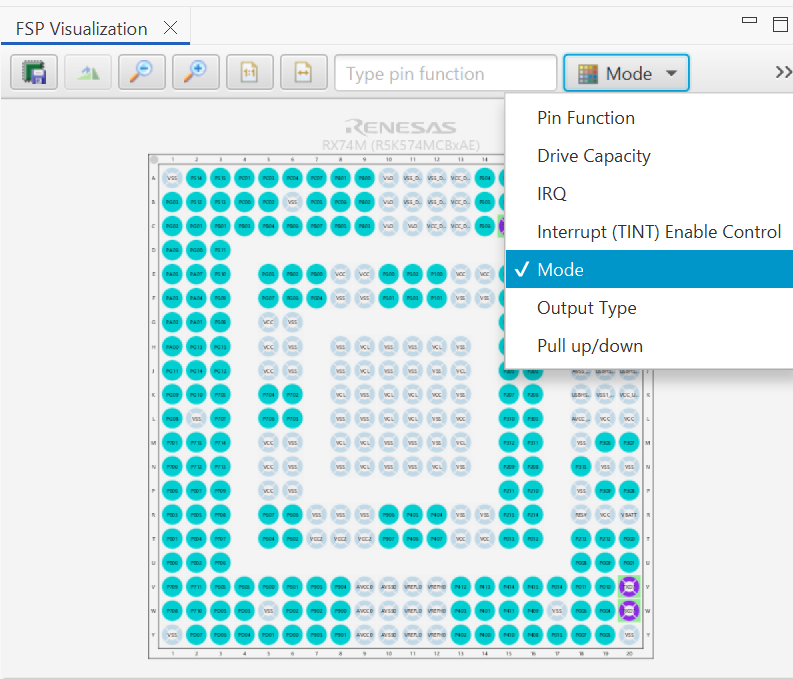Viewport: 793px width, 679px height.
Task: Choose Pin Function from the menu
Action: pos(649,118)
